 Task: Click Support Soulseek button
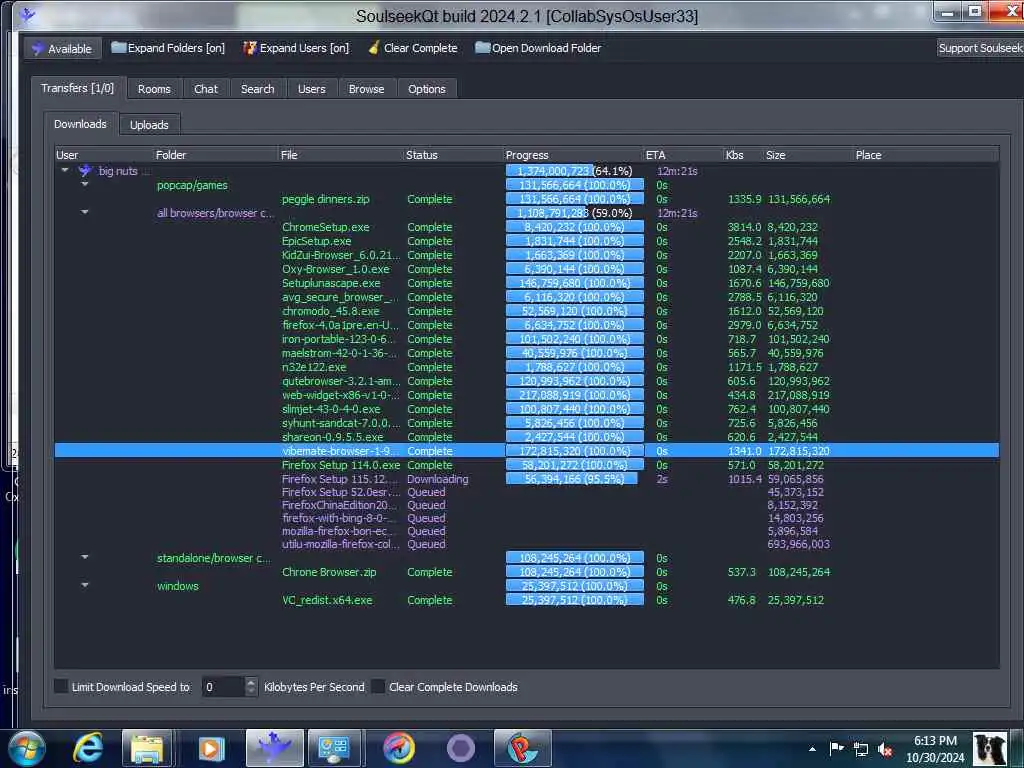(x=980, y=48)
